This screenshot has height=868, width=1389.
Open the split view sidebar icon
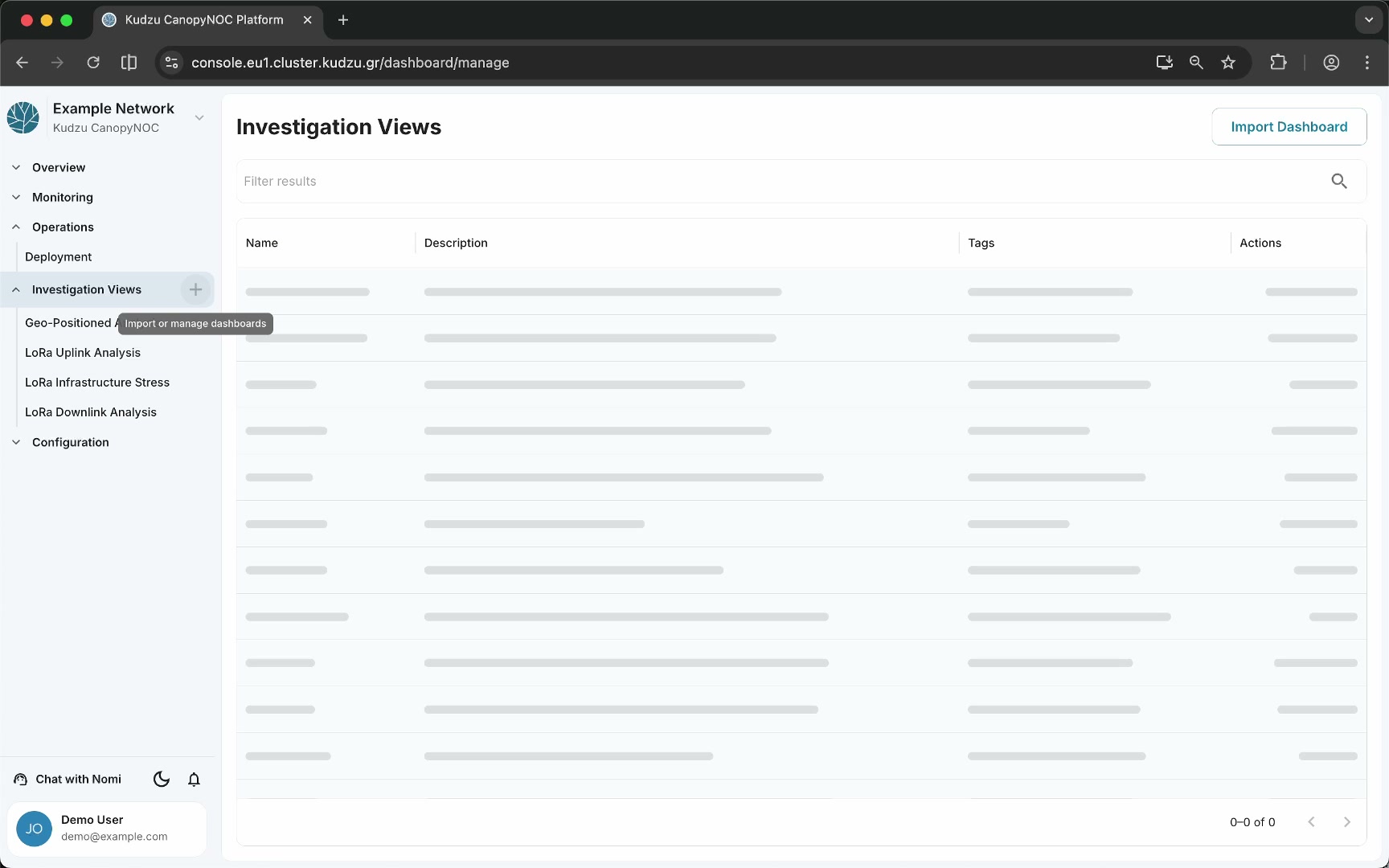(129, 63)
